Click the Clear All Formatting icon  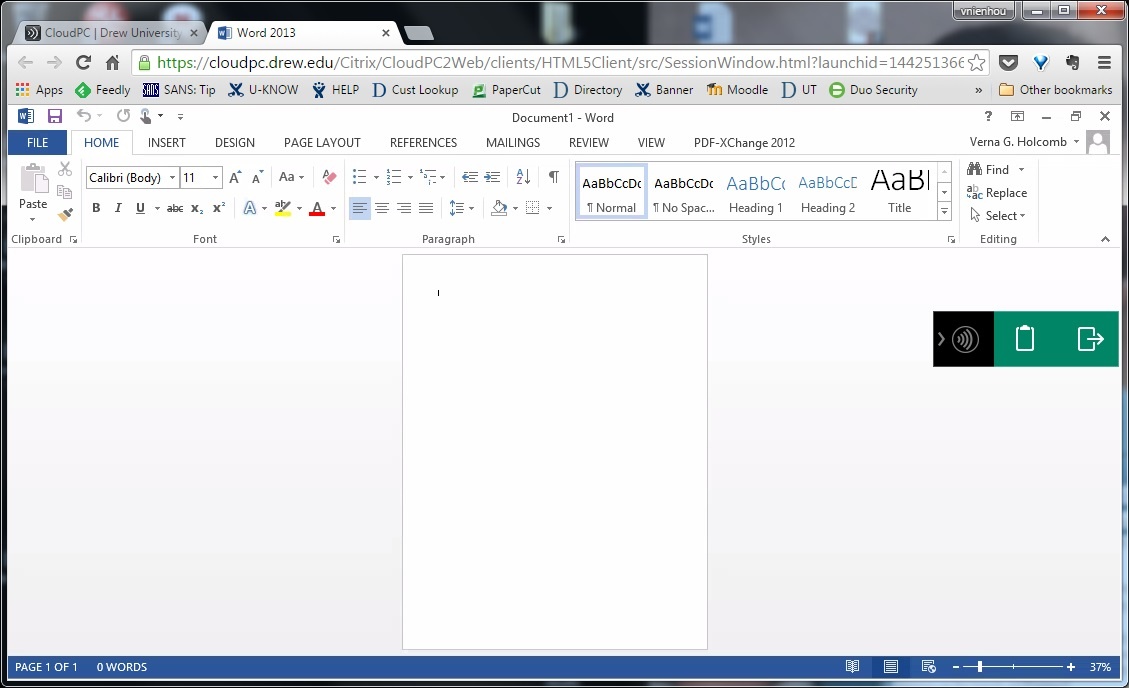329,178
